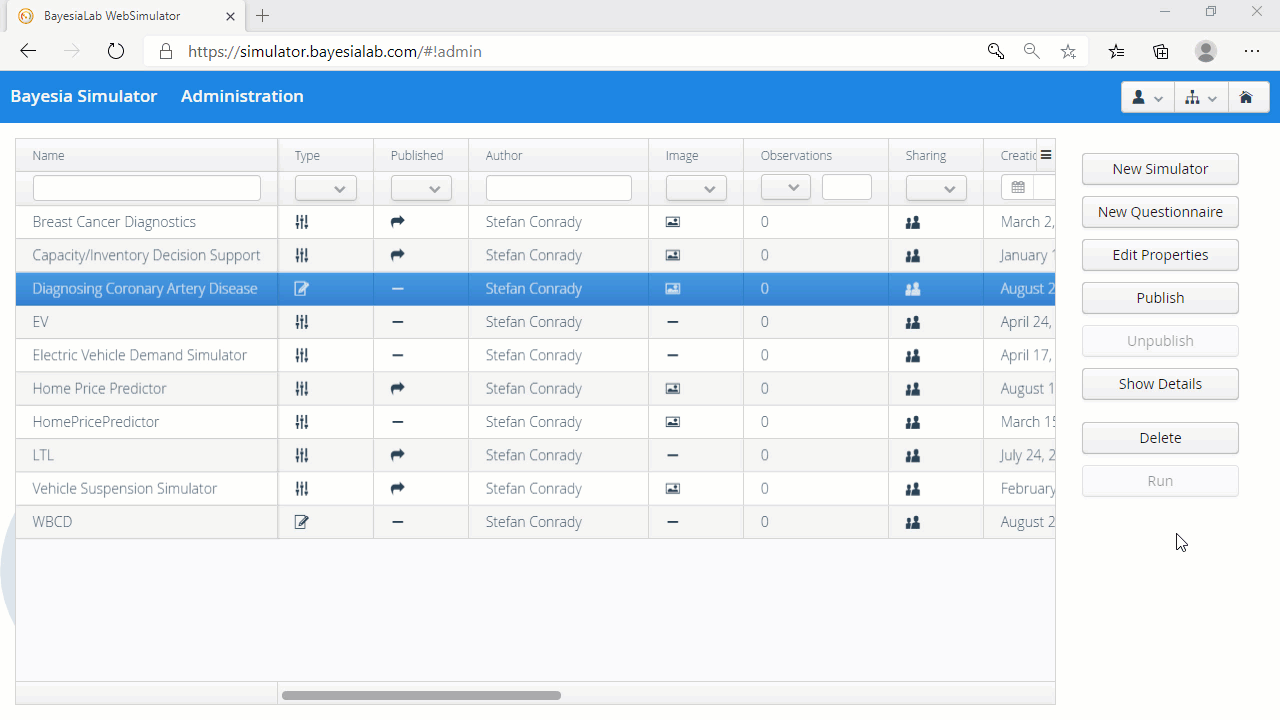Click published icon for Home Price Predictor
The image size is (1280, 720).
(398, 388)
